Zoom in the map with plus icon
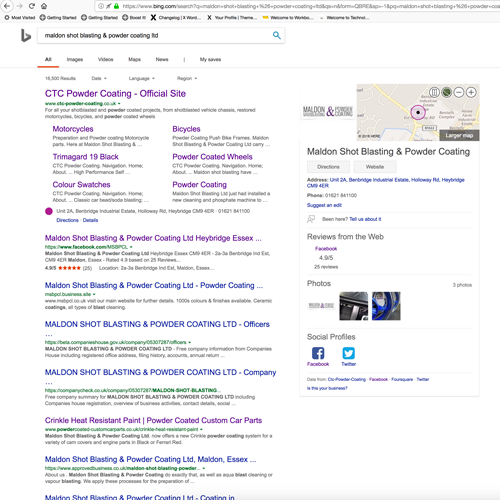 tap(471, 92)
